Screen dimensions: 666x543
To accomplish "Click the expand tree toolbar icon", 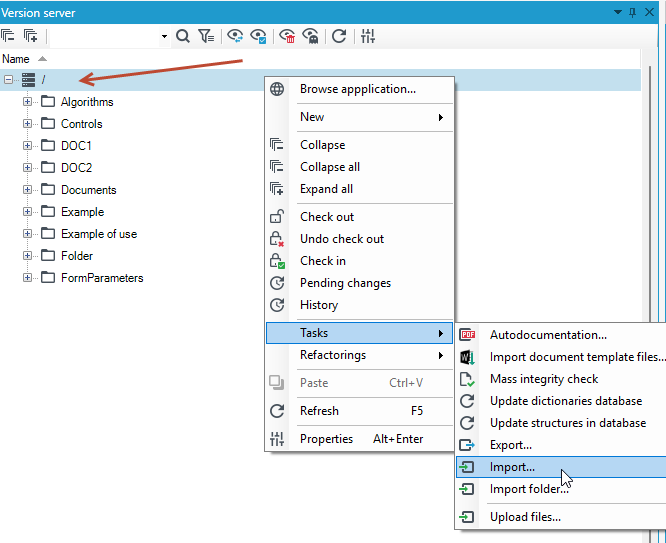I will 31,36.
